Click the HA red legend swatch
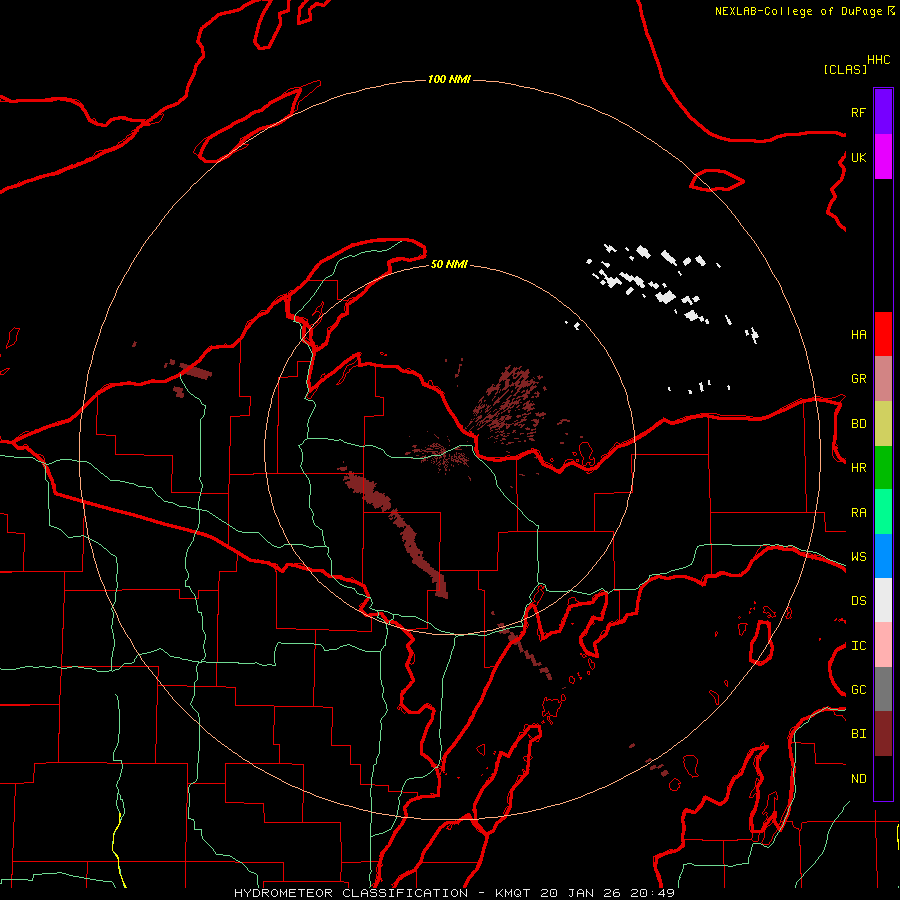The width and height of the screenshot is (900, 900). (883, 334)
